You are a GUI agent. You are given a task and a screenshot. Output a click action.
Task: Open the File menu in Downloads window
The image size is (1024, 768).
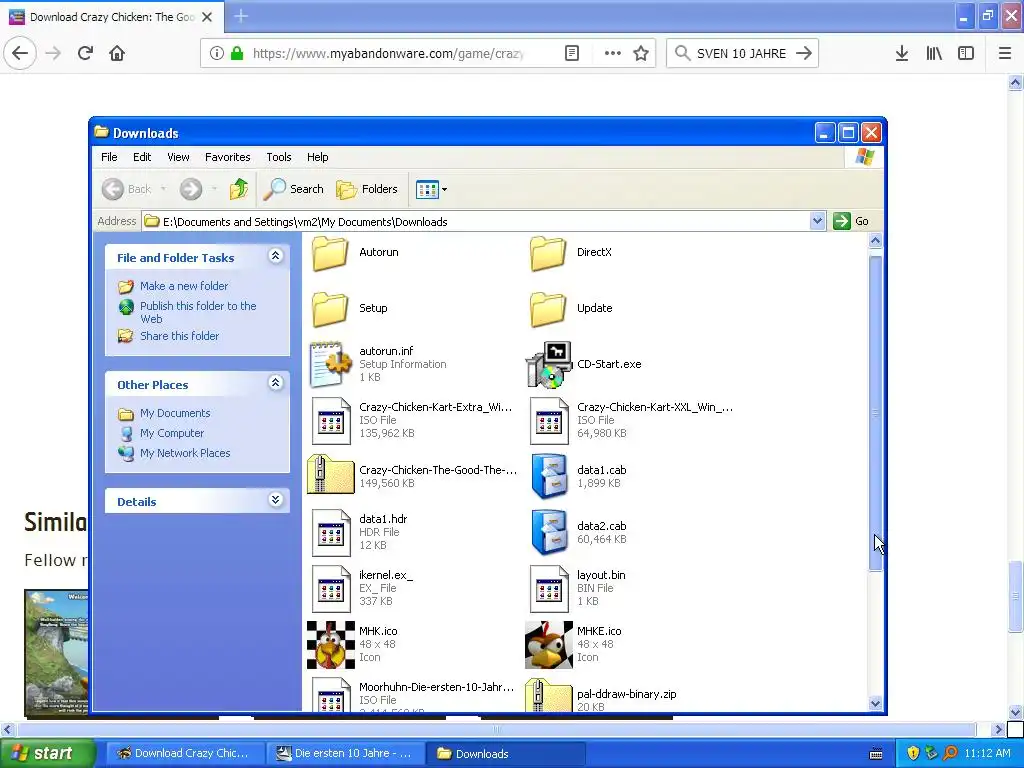109,157
